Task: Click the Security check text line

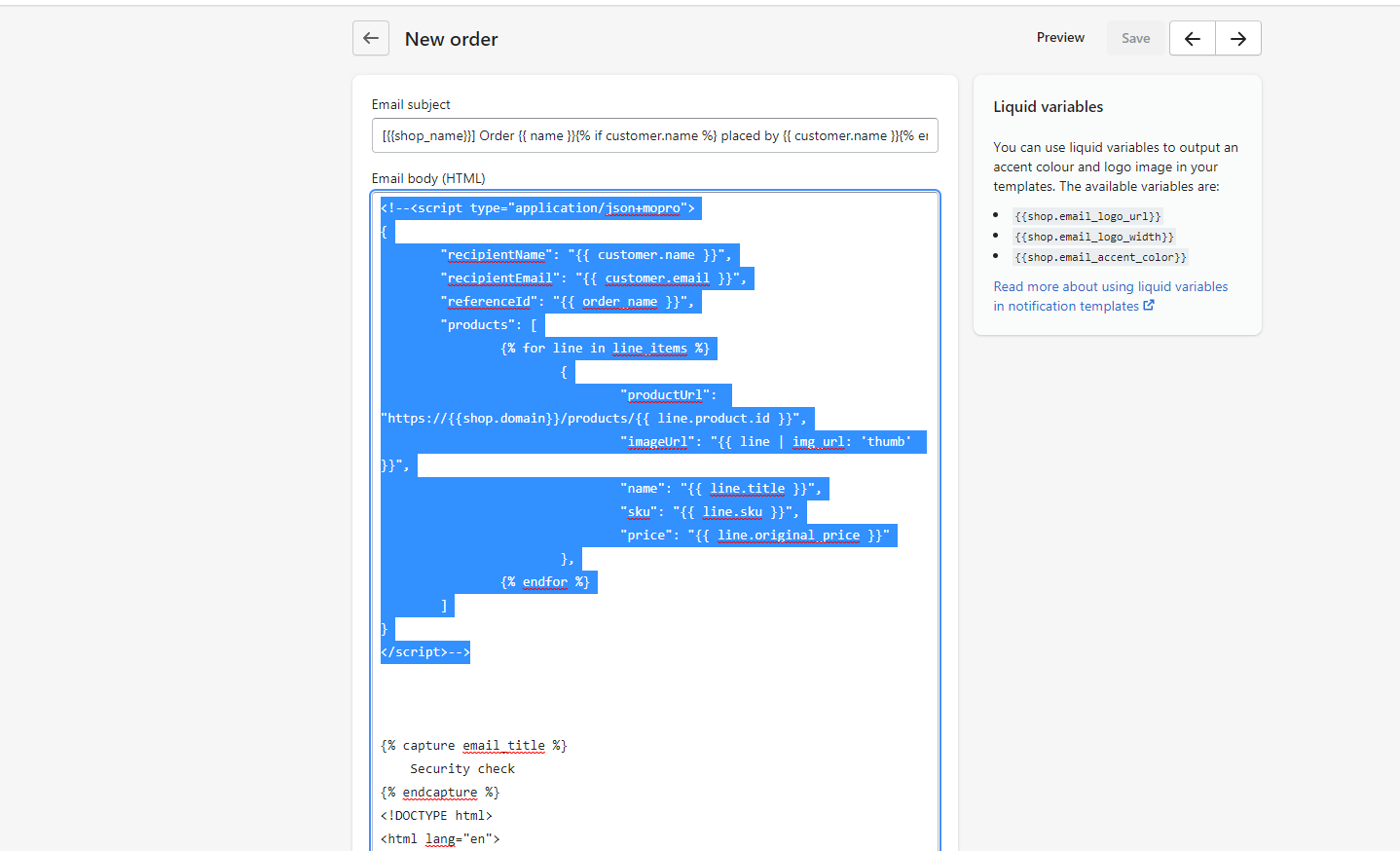Action: (x=462, y=769)
